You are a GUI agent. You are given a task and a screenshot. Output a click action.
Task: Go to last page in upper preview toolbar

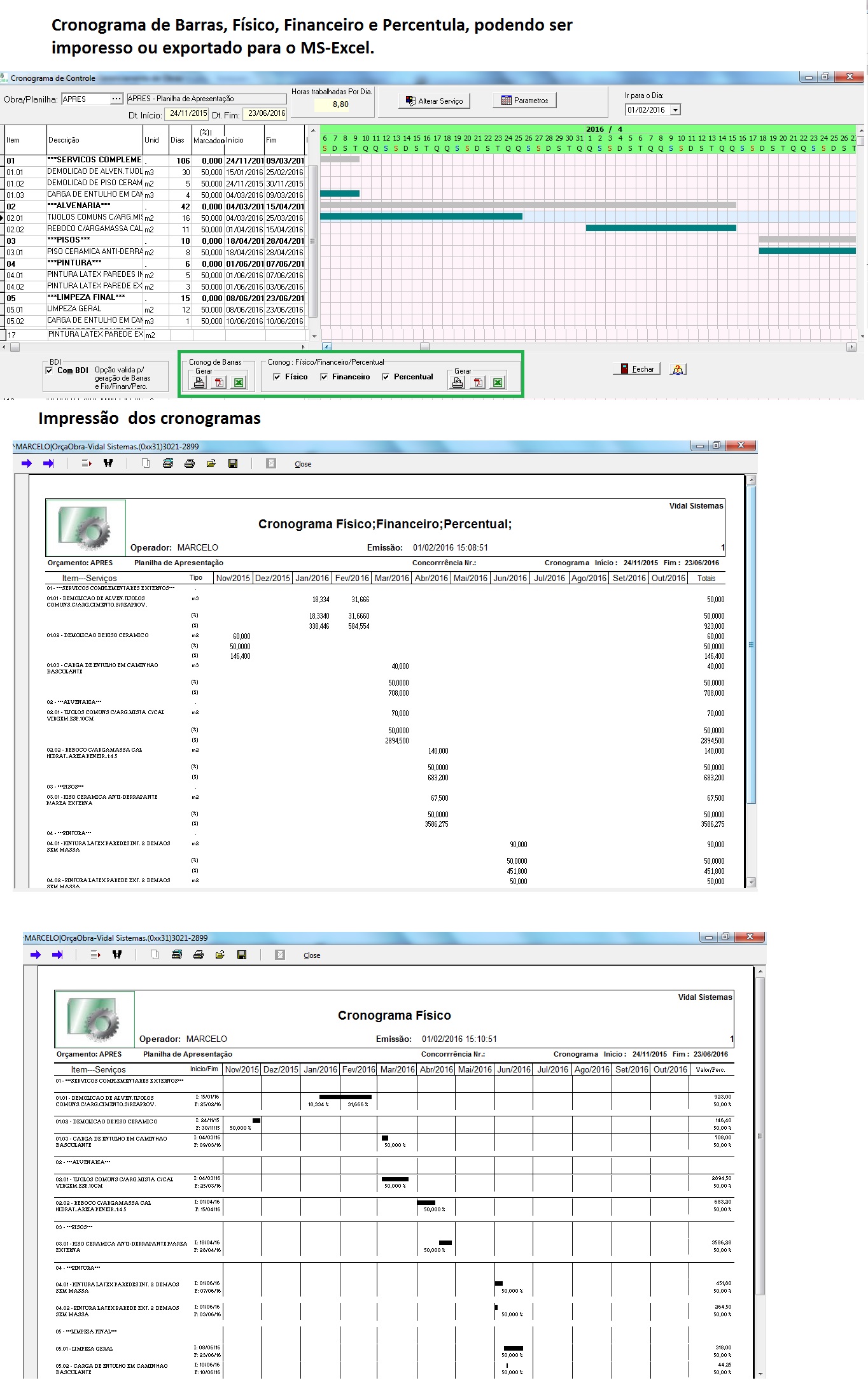coord(48,463)
